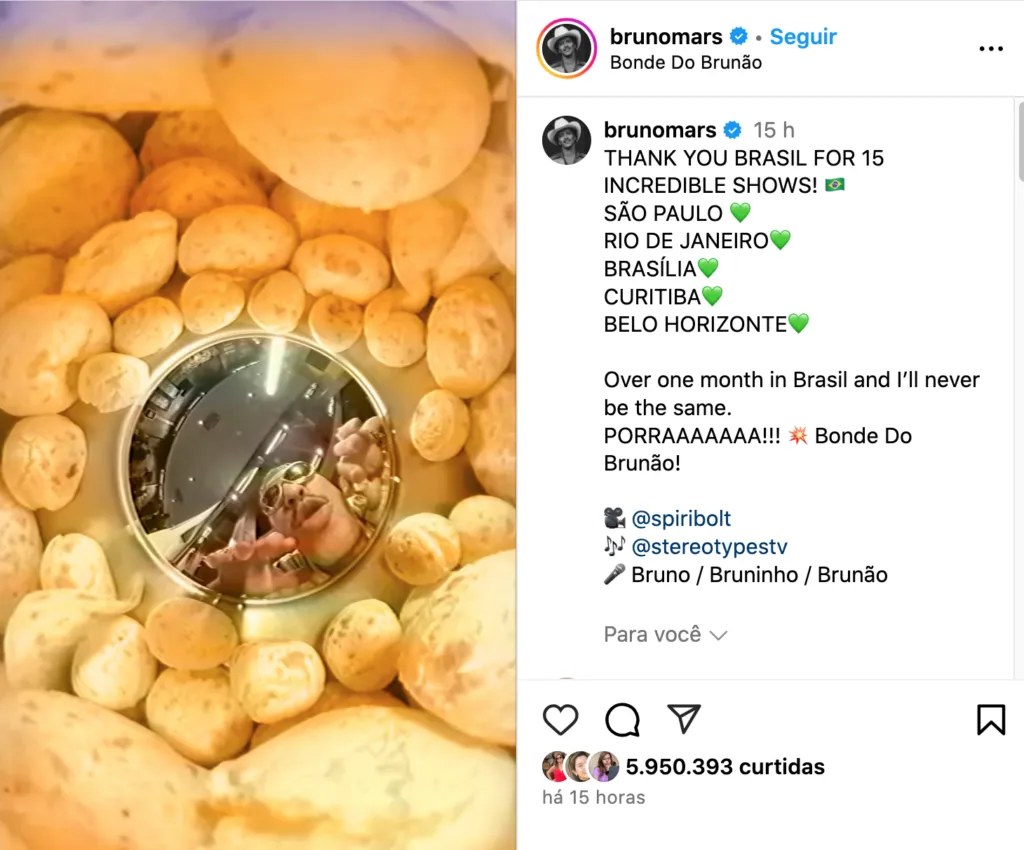Click the verified badge beside the header username

coord(739,37)
